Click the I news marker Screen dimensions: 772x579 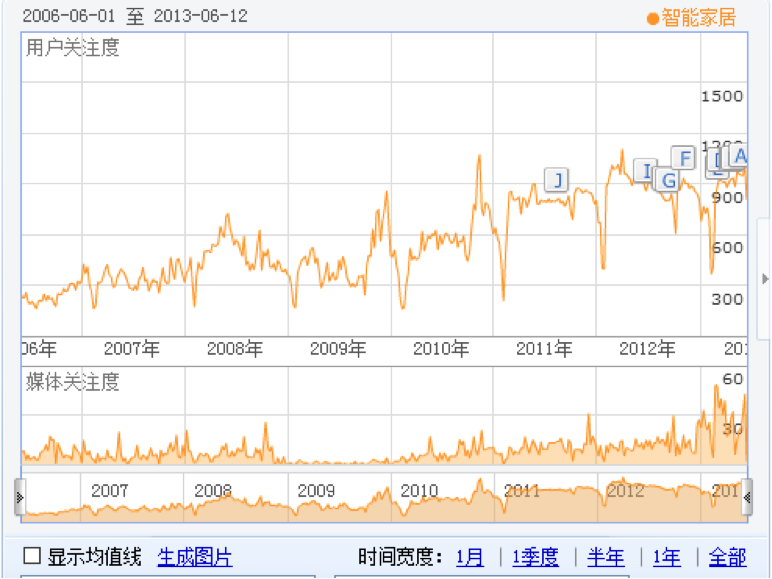coord(646,172)
